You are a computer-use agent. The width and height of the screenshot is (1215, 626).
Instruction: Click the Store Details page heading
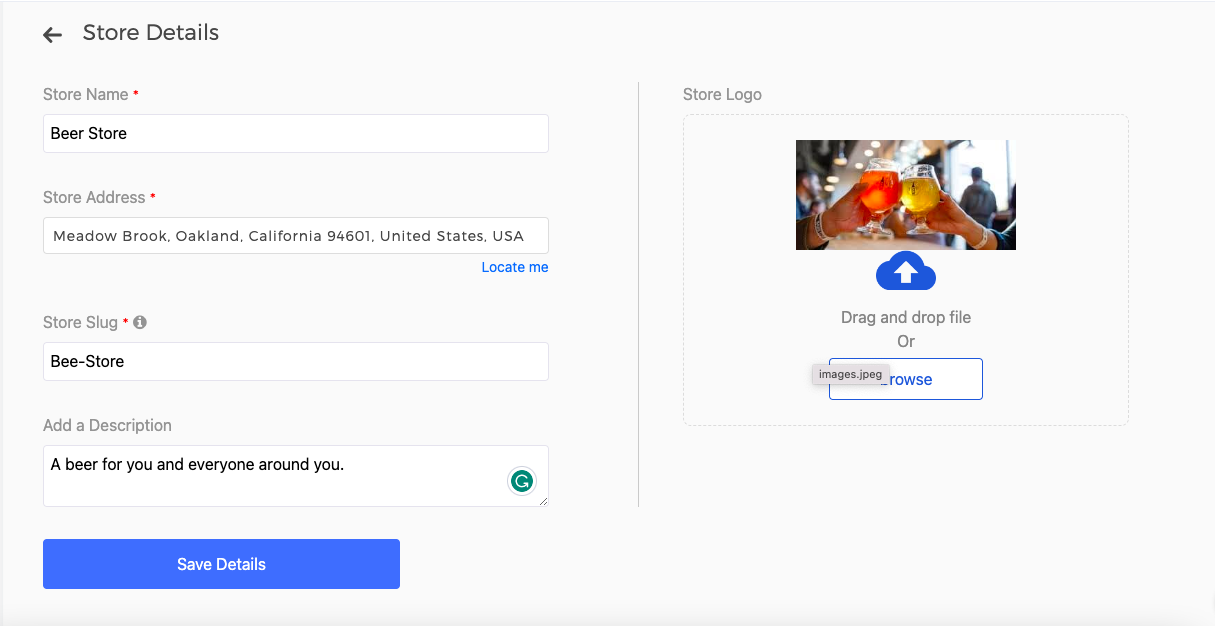[x=151, y=32]
